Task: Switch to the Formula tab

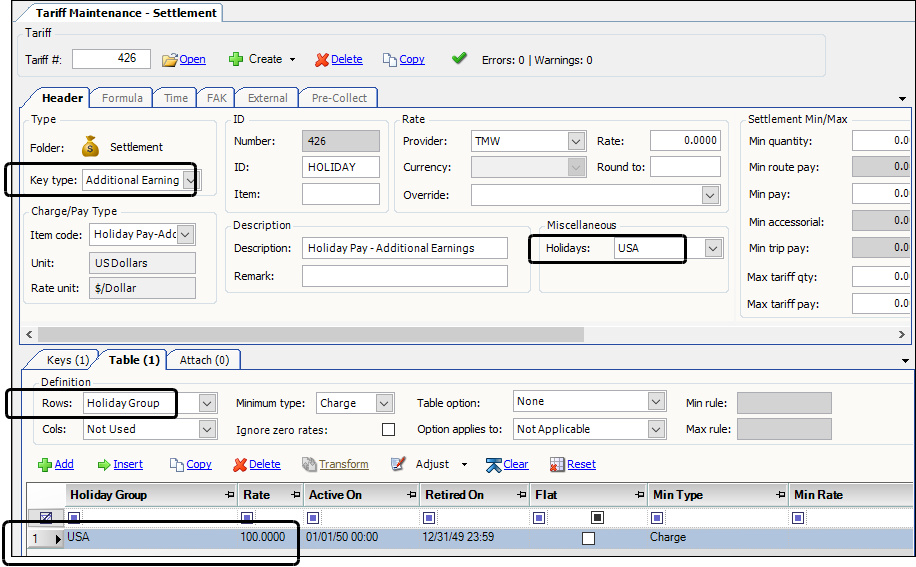Action: [122, 98]
